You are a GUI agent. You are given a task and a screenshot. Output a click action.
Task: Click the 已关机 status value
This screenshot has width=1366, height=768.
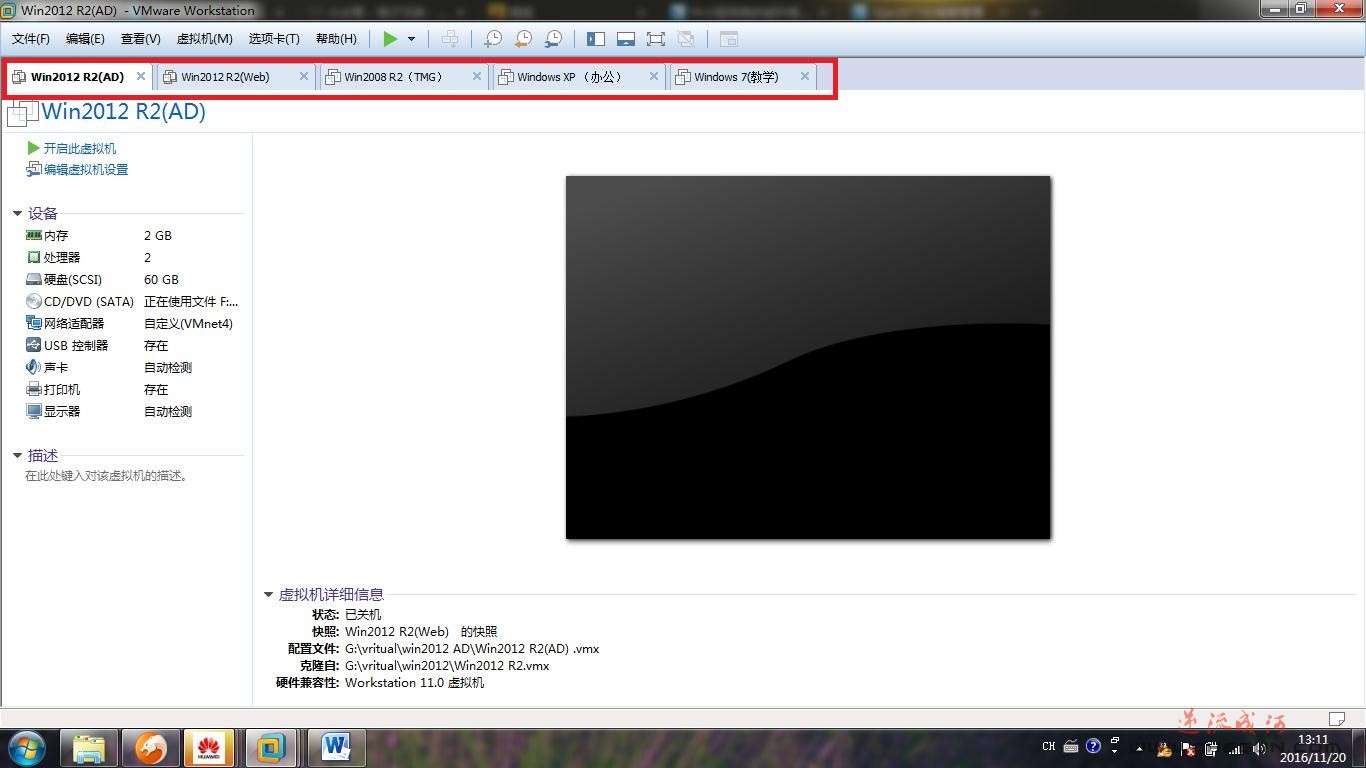(x=363, y=614)
